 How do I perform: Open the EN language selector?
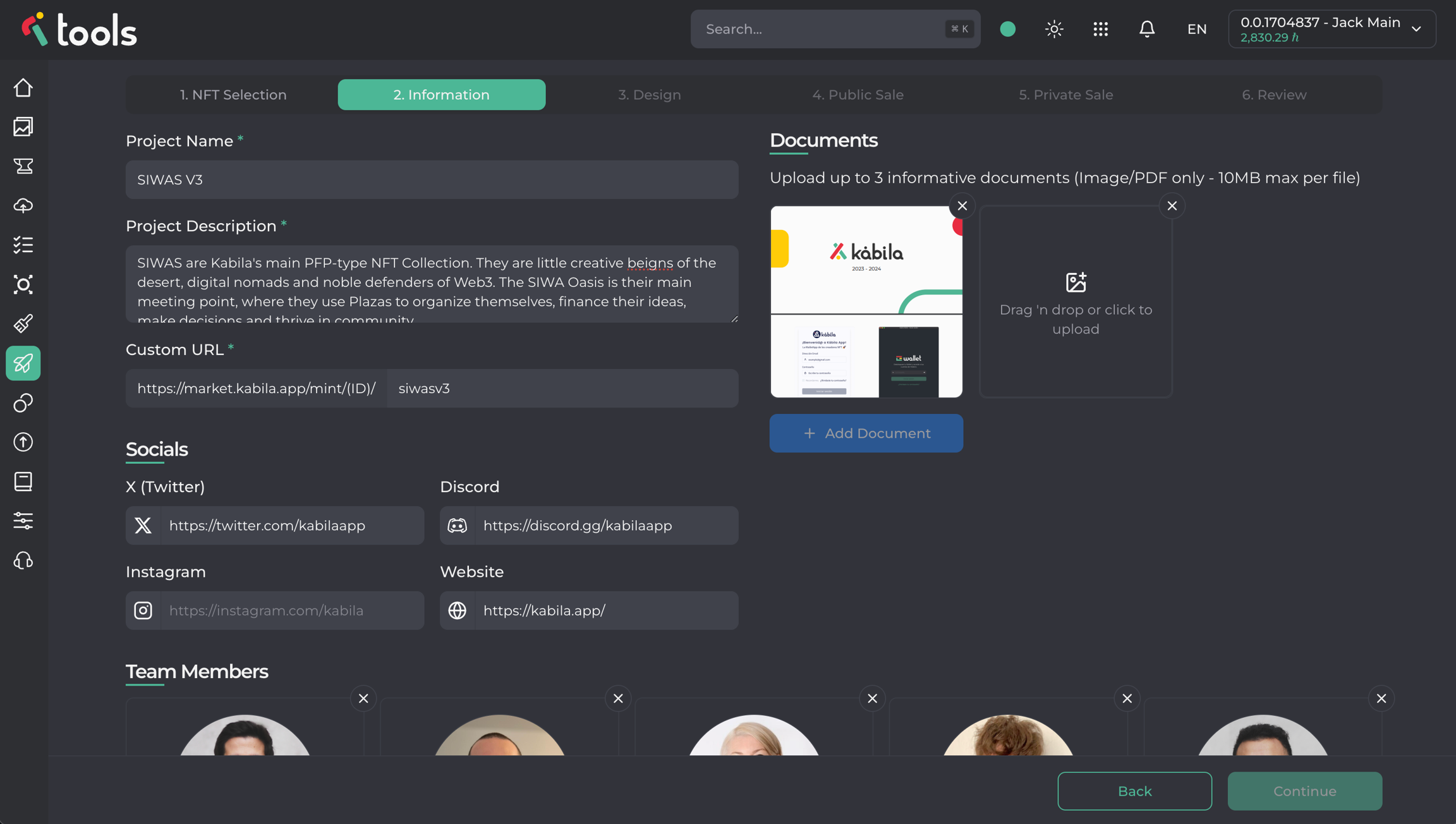(x=1197, y=29)
